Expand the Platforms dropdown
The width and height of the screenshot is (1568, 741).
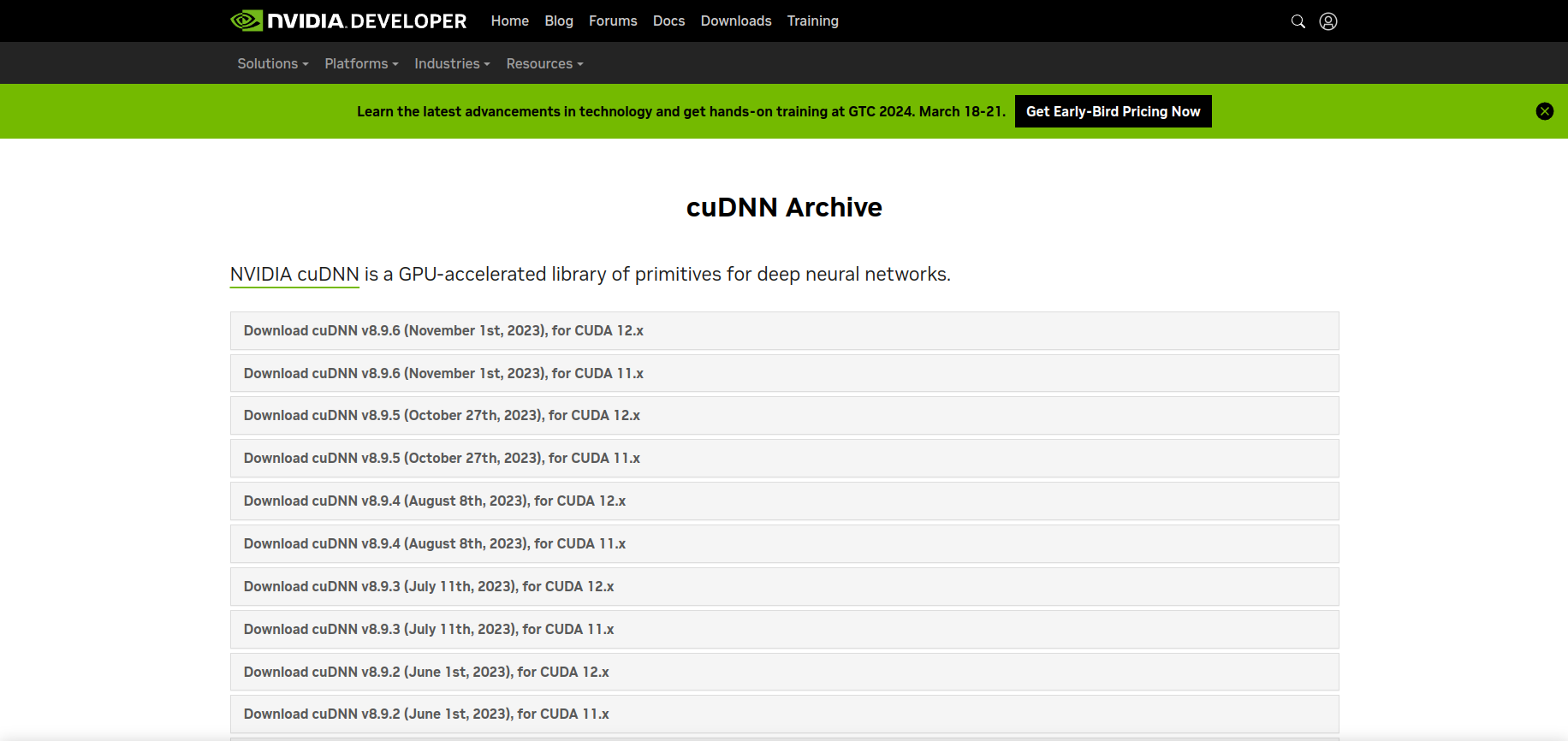click(x=361, y=63)
